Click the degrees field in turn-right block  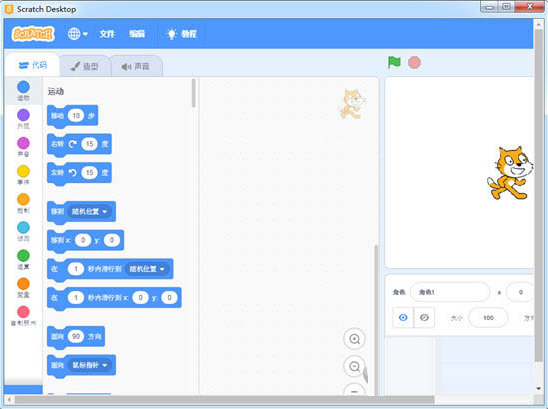tap(89, 144)
